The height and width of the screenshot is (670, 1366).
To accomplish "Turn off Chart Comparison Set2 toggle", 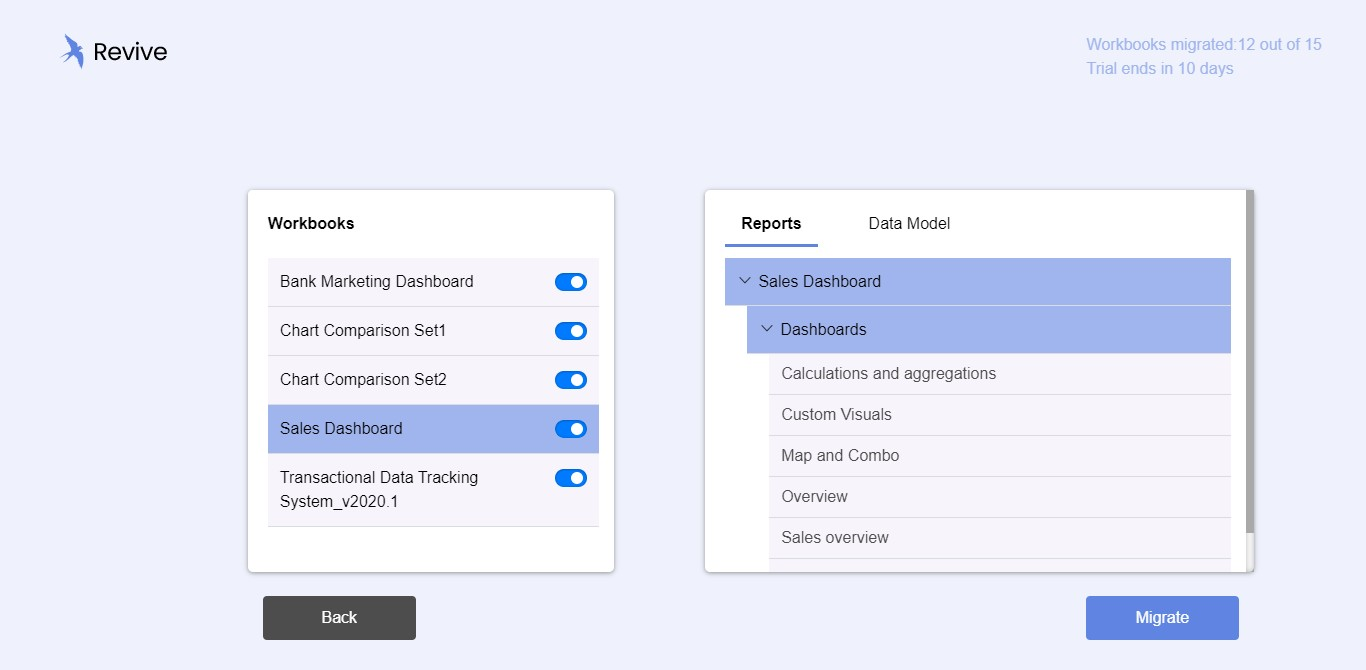I will point(570,380).
